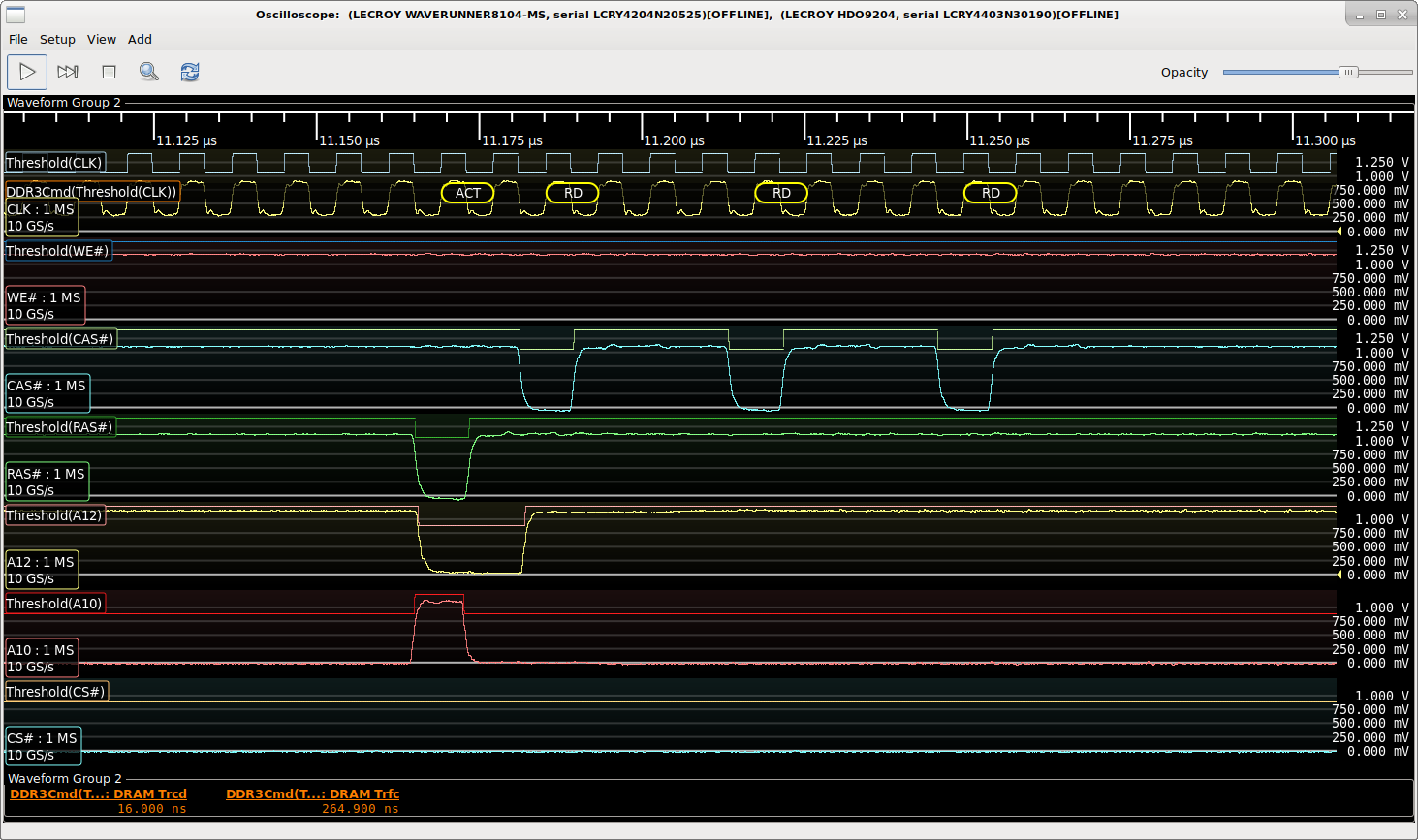Image resolution: width=1418 pixels, height=840 pixels.
Task: Open the DRAM Trfc measurement link
Action: (x=312, y=793)
